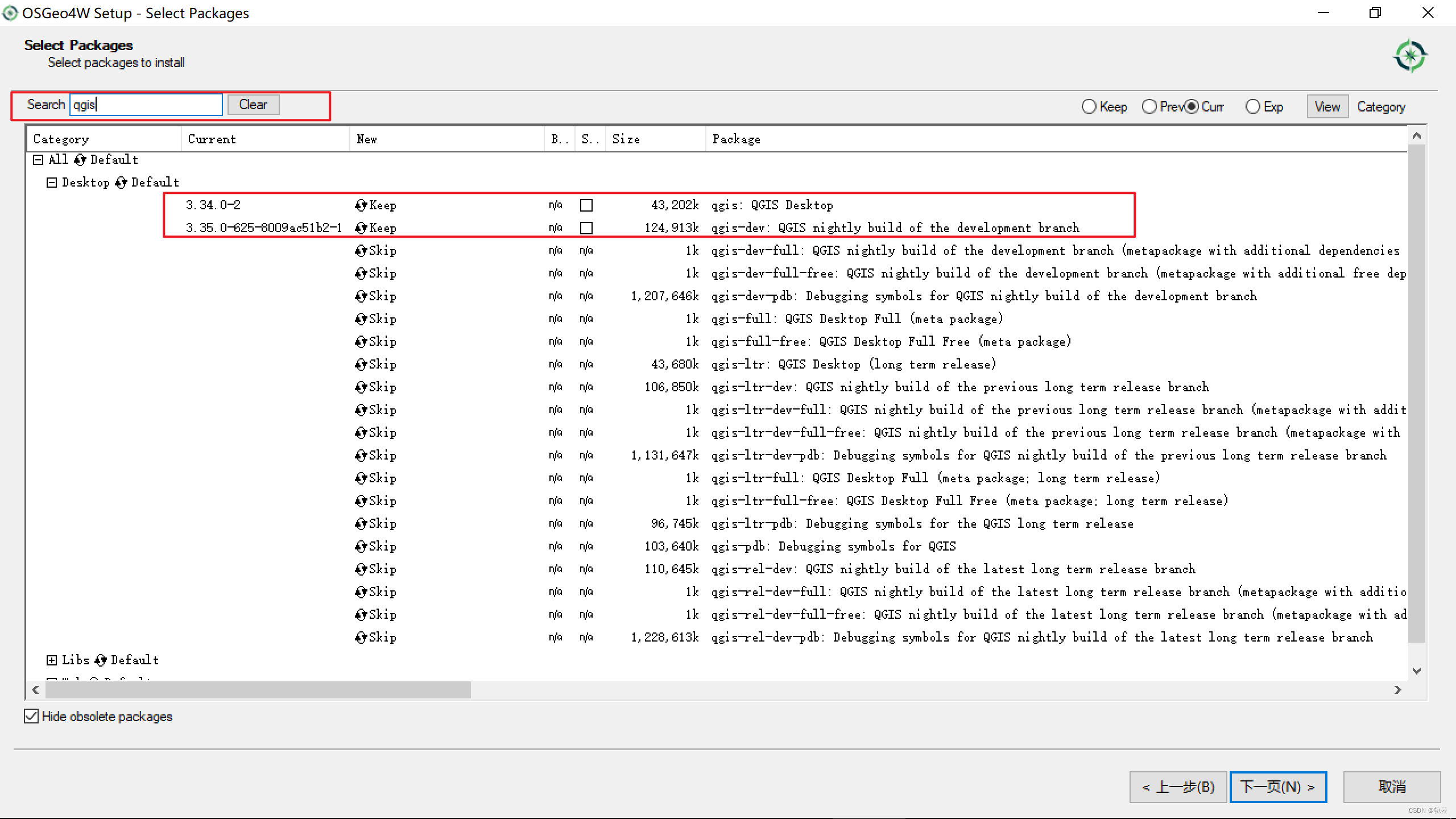Click Skip icon for qgis-dev-pdb package

click(x=361, y=296)
